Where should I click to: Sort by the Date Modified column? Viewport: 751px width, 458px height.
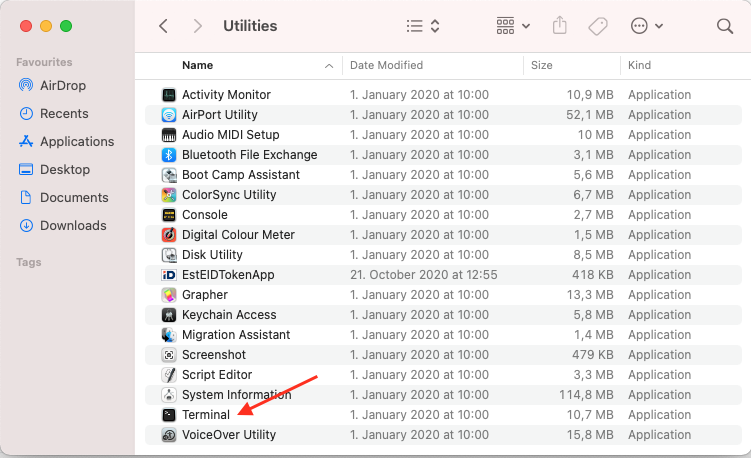coord(386,65)
